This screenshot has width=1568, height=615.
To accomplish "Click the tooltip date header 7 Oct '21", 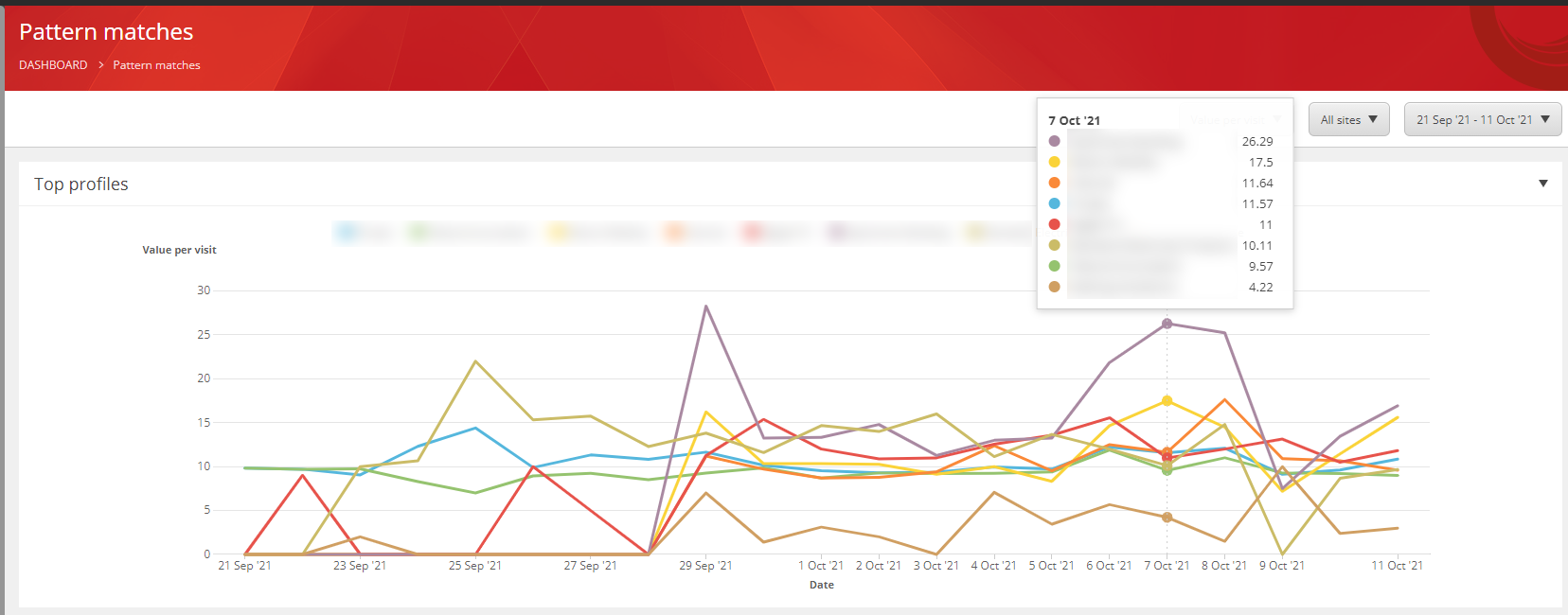I will tap(1074, 120).
